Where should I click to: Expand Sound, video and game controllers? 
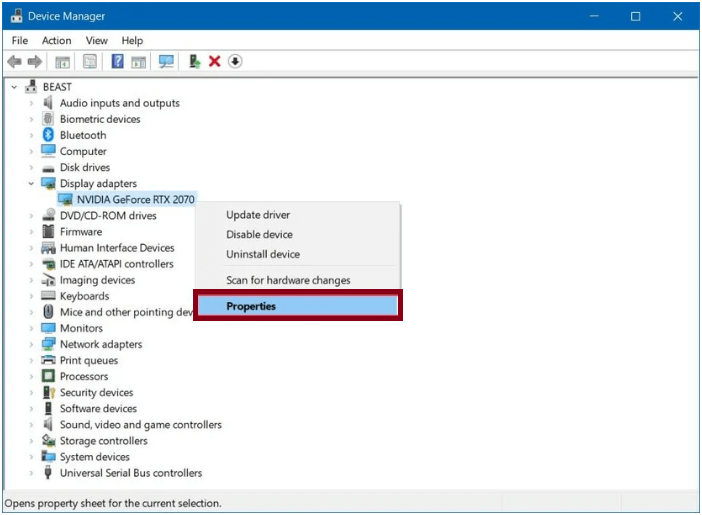pos(31,425)
